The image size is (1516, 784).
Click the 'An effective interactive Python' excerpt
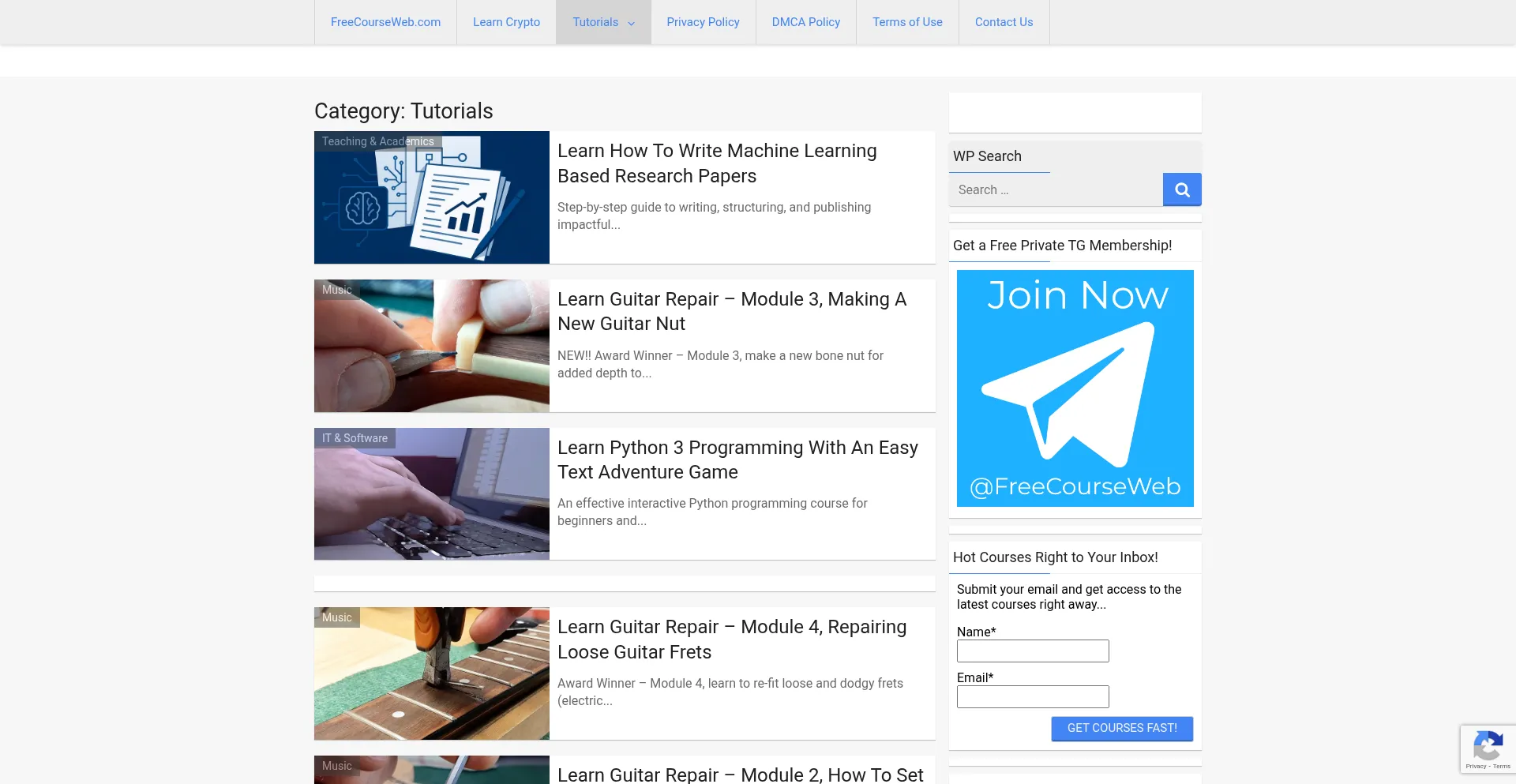712,512
